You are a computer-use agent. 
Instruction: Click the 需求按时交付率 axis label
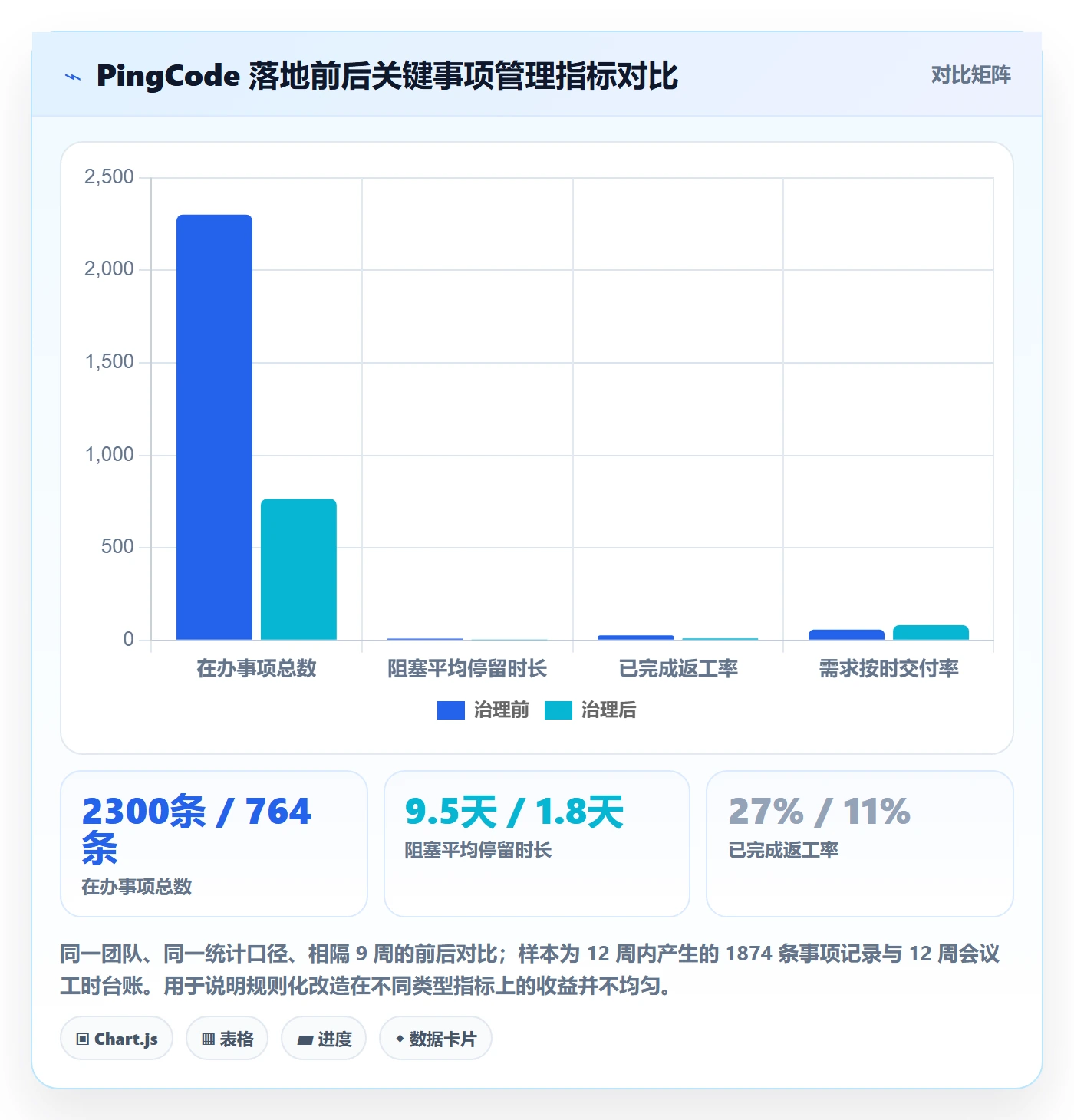coord(888,668)
